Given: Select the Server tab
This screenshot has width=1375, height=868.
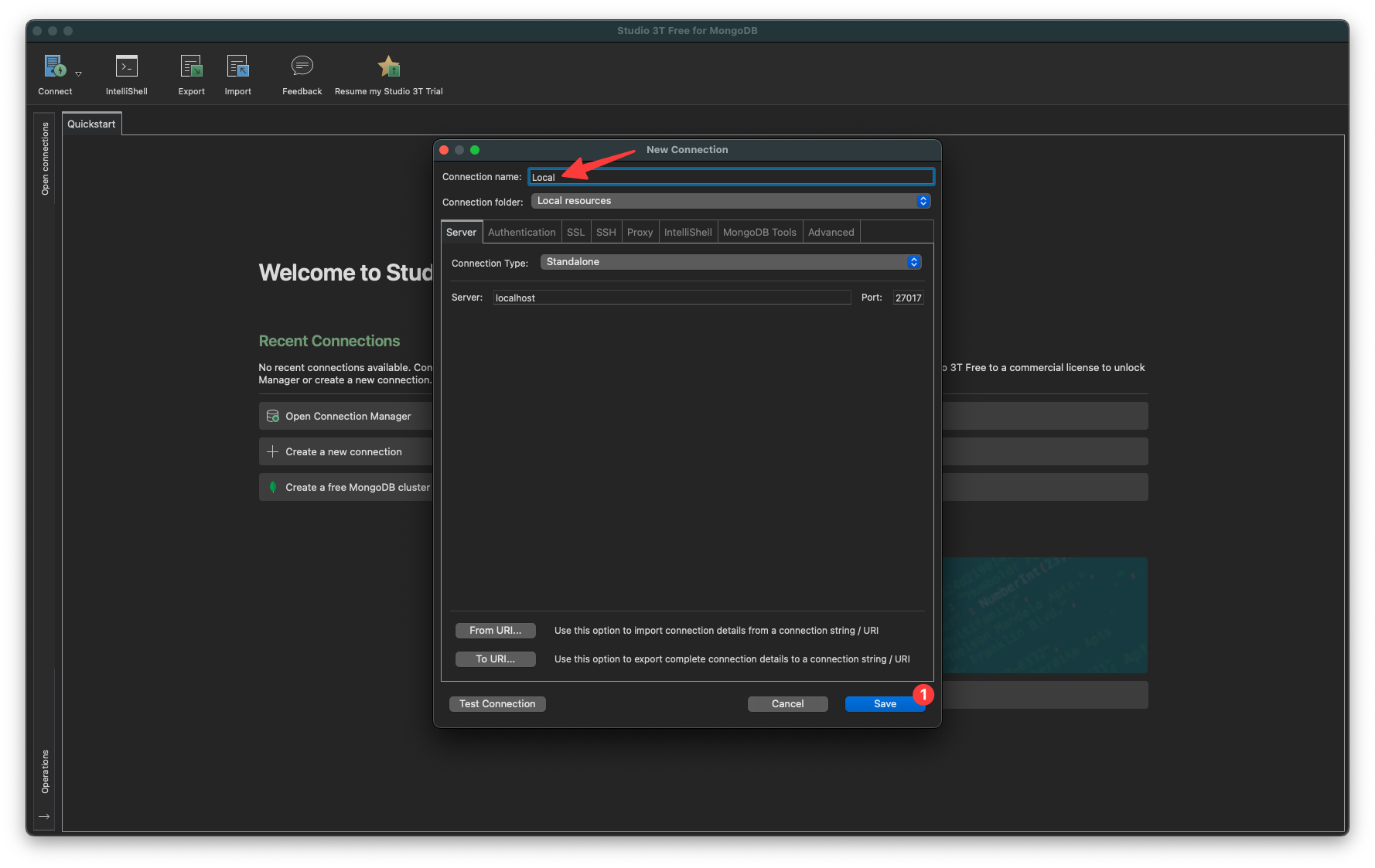Looking at the screenshot, I should click(x=462, y=232).
